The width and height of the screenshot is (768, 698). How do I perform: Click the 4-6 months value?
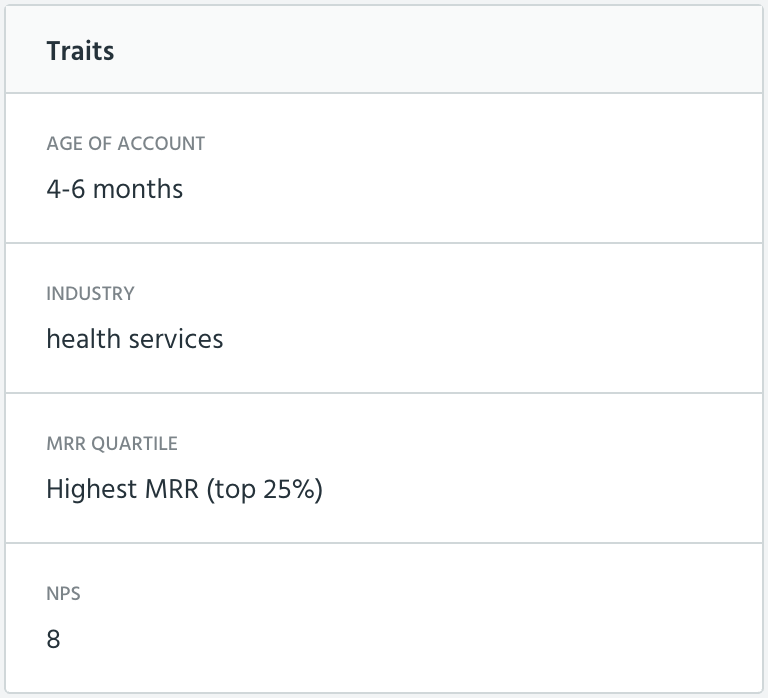(115, 189)
